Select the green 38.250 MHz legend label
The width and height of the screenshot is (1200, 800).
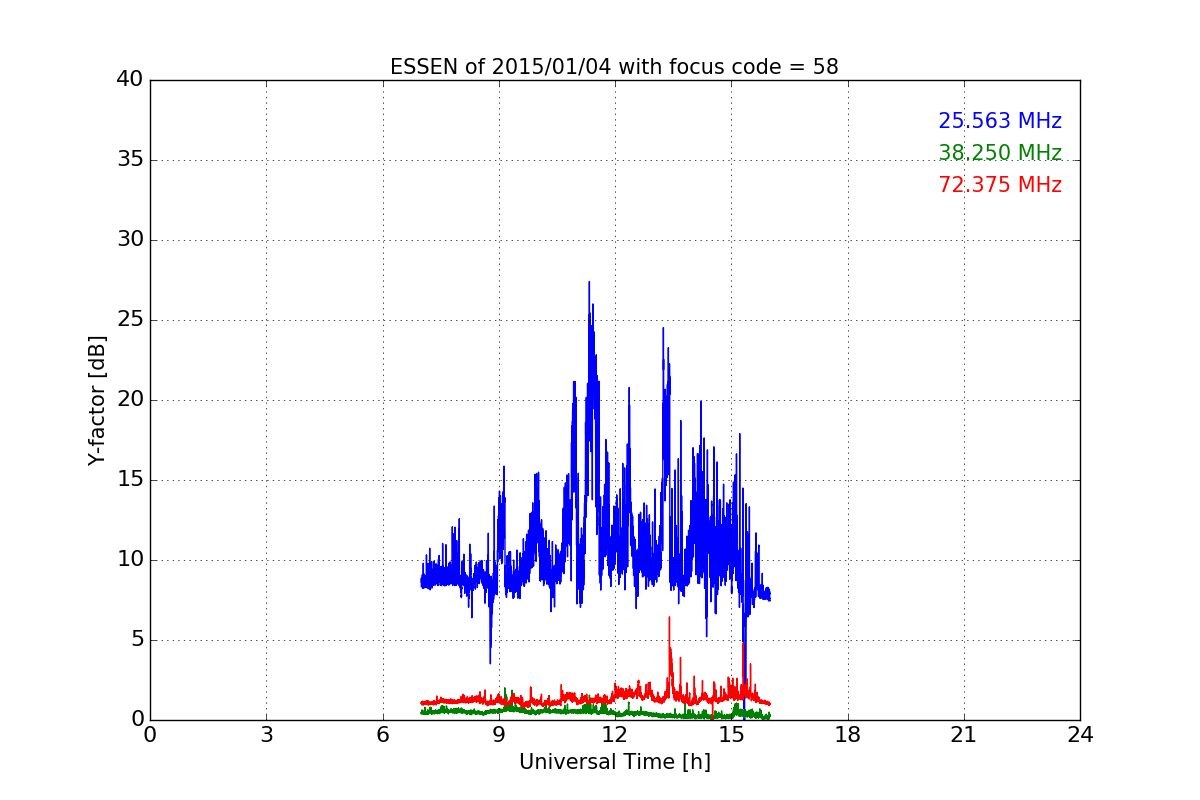1000,153
